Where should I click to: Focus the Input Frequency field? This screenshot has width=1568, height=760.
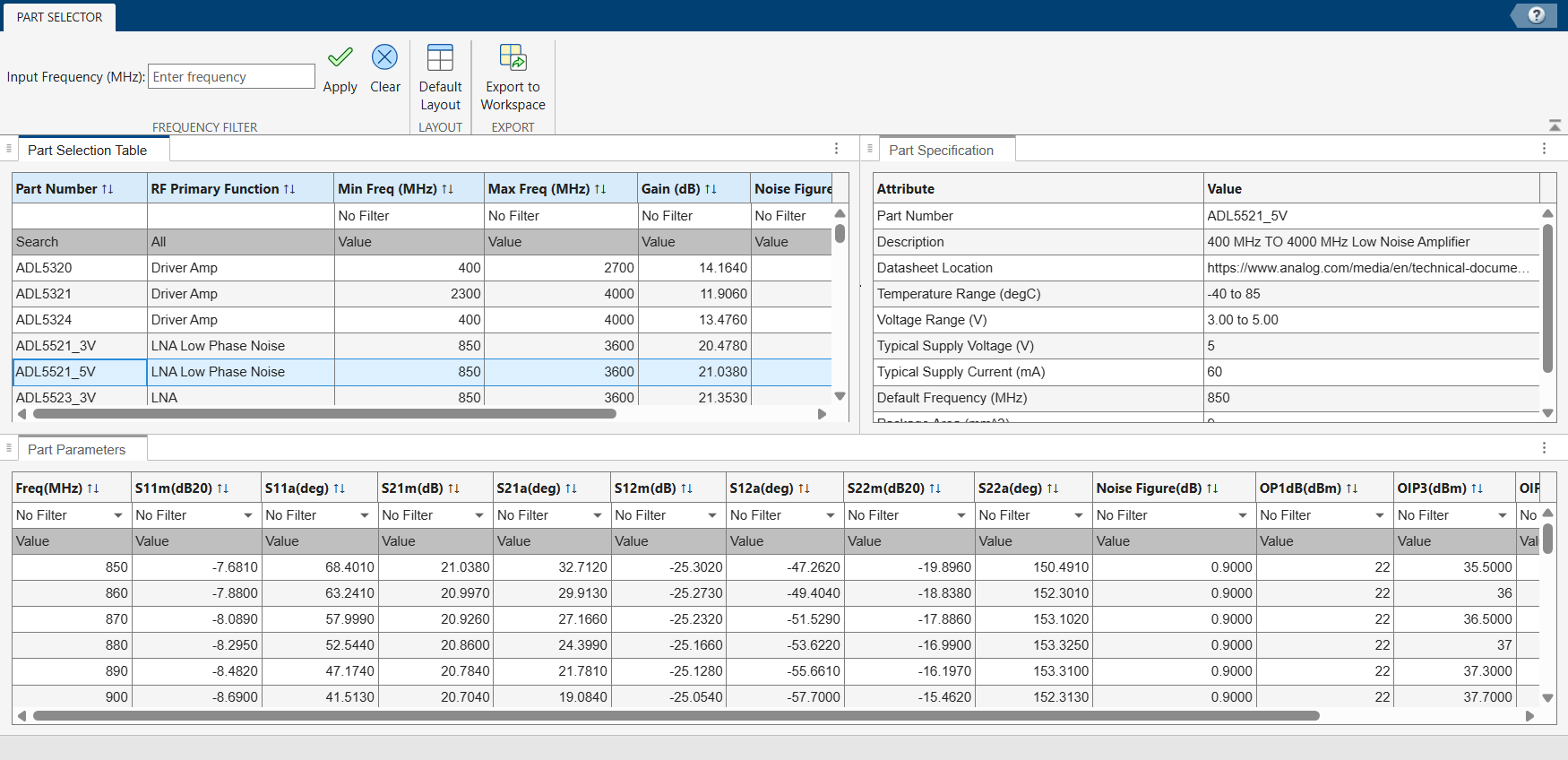[x=231, y=77]
